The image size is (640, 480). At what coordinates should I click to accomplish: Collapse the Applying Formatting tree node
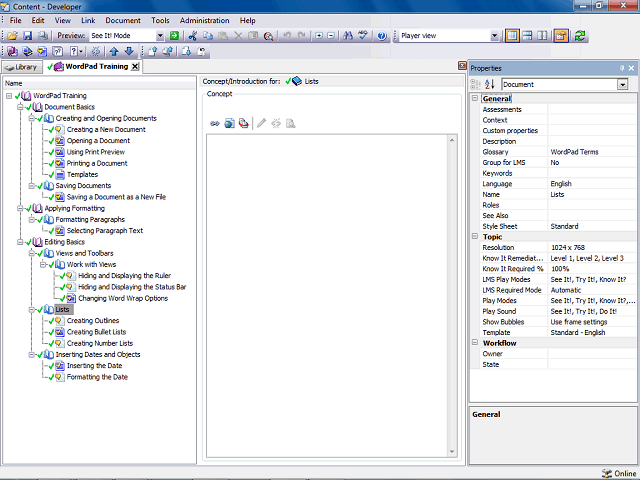[x=20, y=208]
